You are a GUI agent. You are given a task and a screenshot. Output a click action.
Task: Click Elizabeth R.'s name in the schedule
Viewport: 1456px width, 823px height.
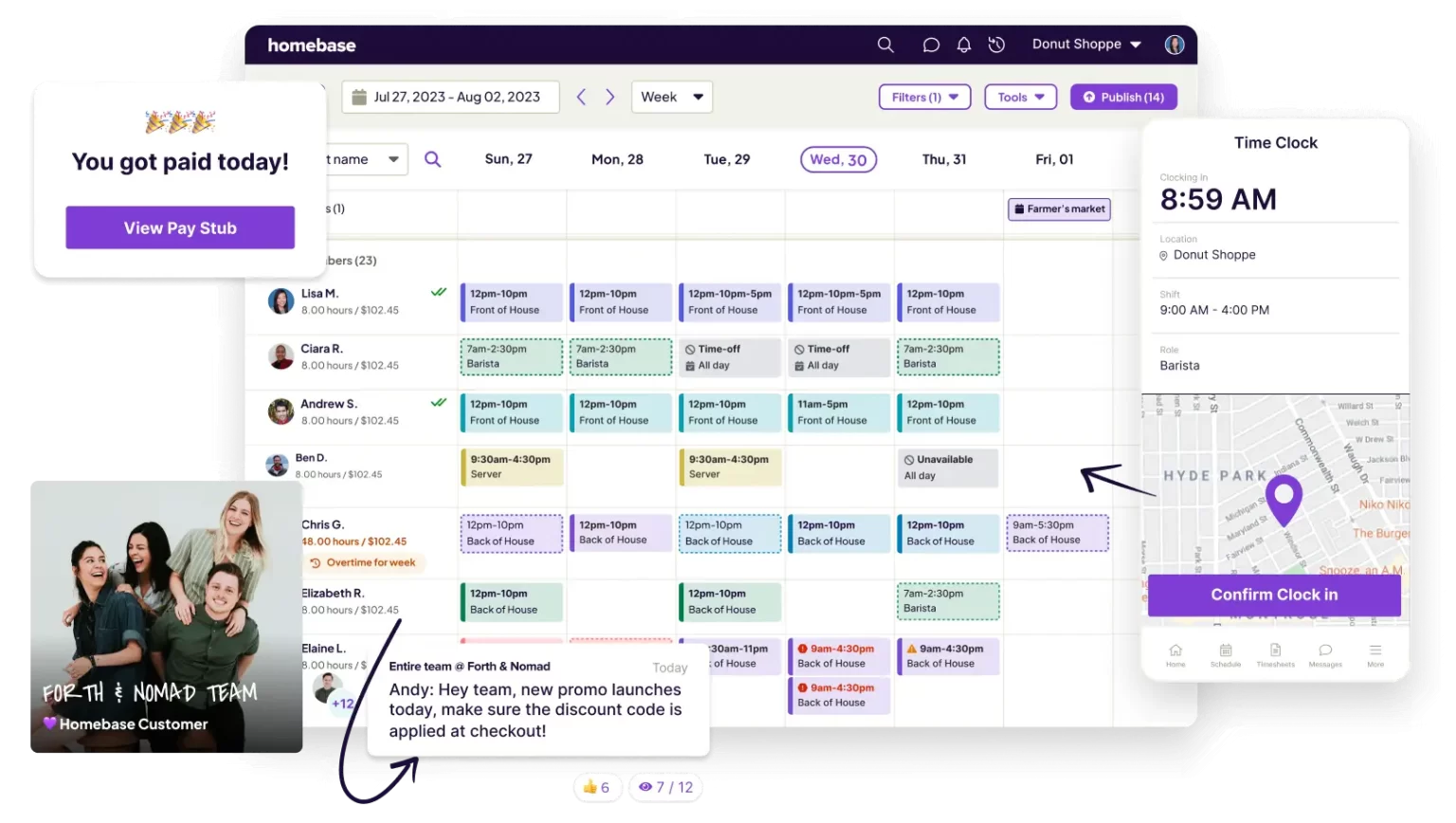point(333,593)
